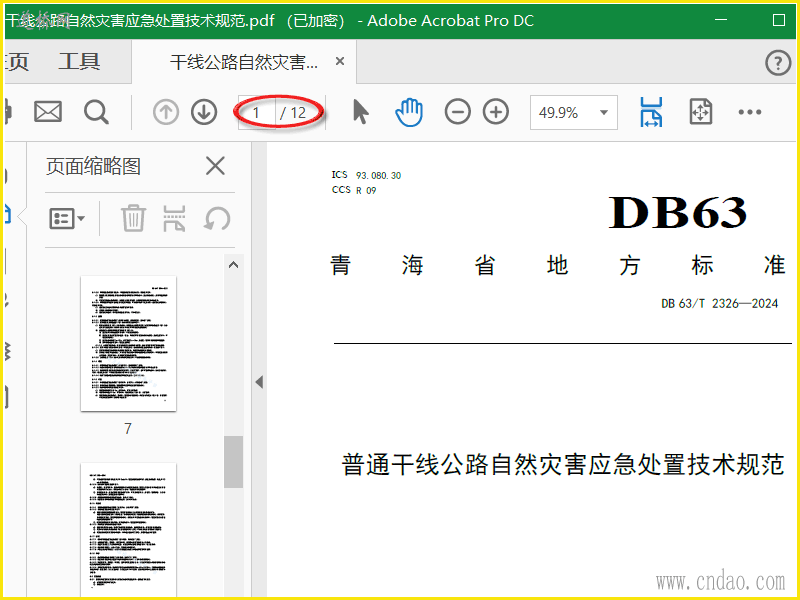Activate the hand pan tool
The image size is (800, 600).
click(x=409, y=112)
